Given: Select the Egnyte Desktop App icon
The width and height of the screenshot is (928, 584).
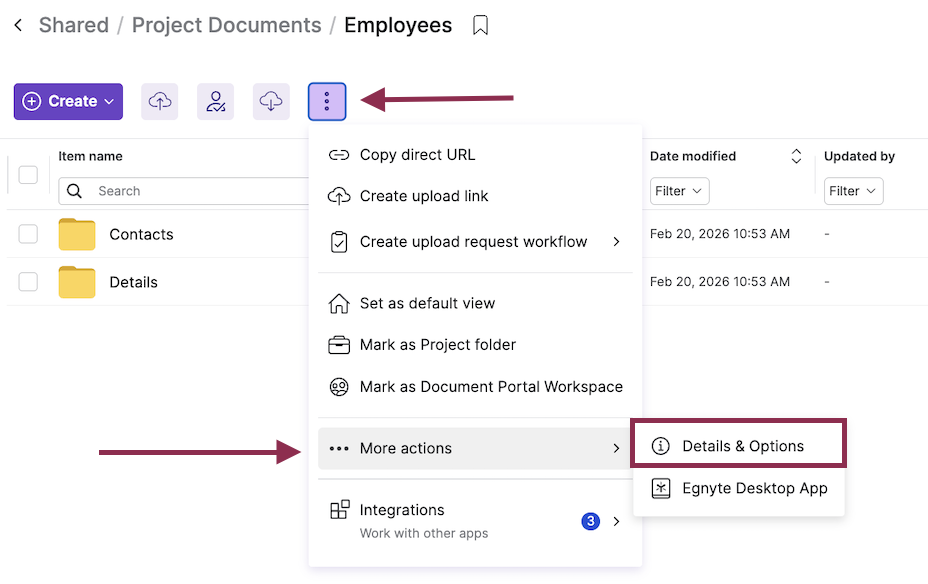Looking at the screenshot, I should [661, 489].
